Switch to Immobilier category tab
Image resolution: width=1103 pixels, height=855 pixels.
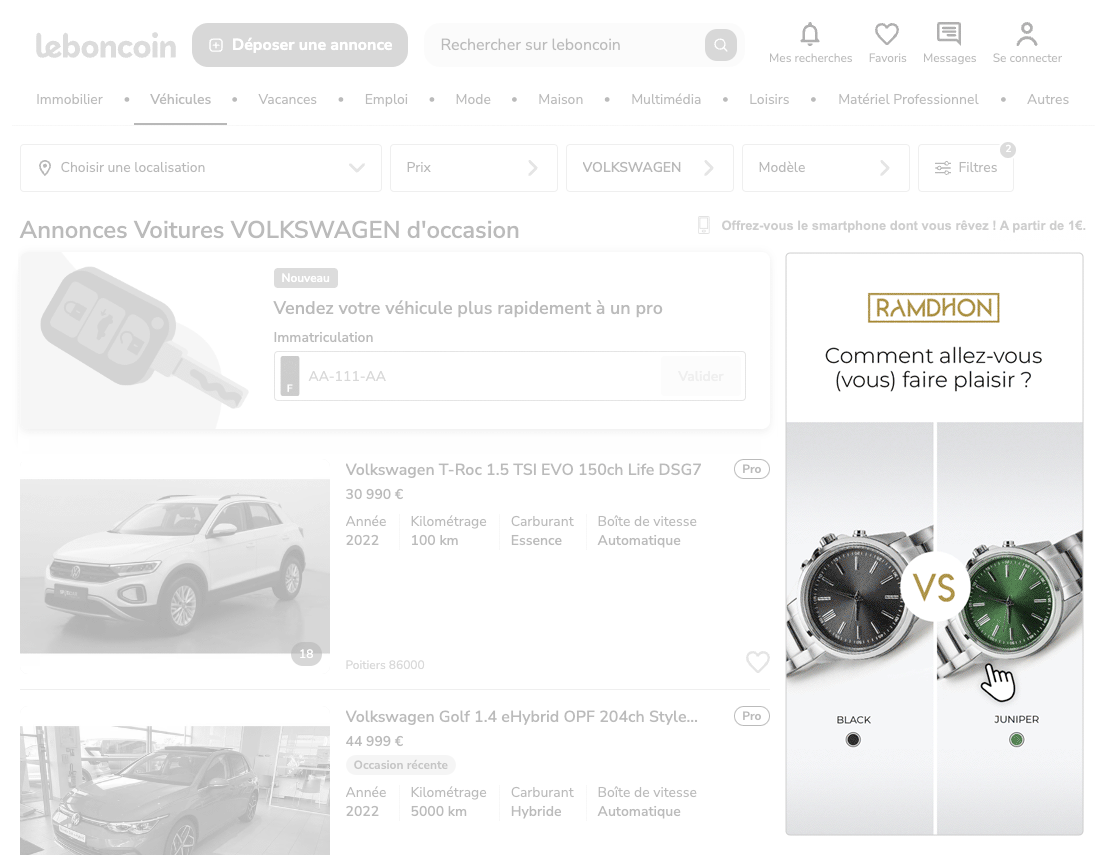tap(70, 100)
